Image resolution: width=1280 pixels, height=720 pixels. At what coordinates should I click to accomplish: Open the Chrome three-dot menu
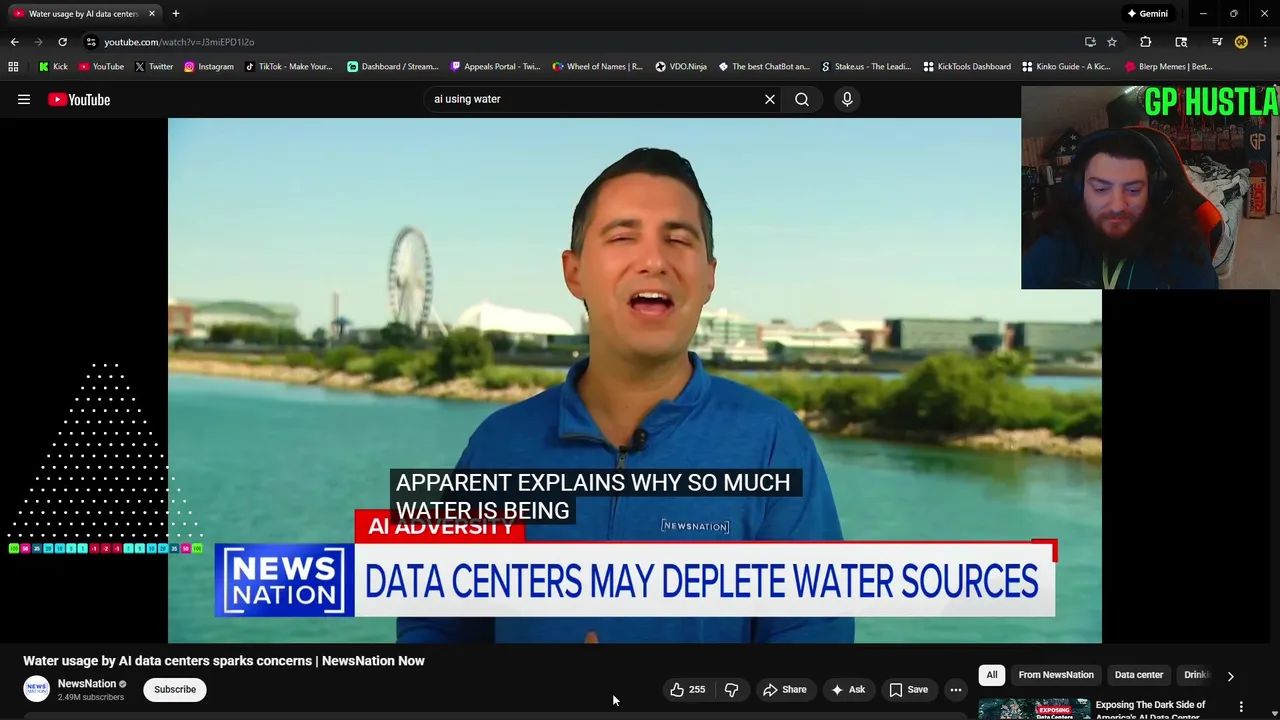tap(1265, 42)
